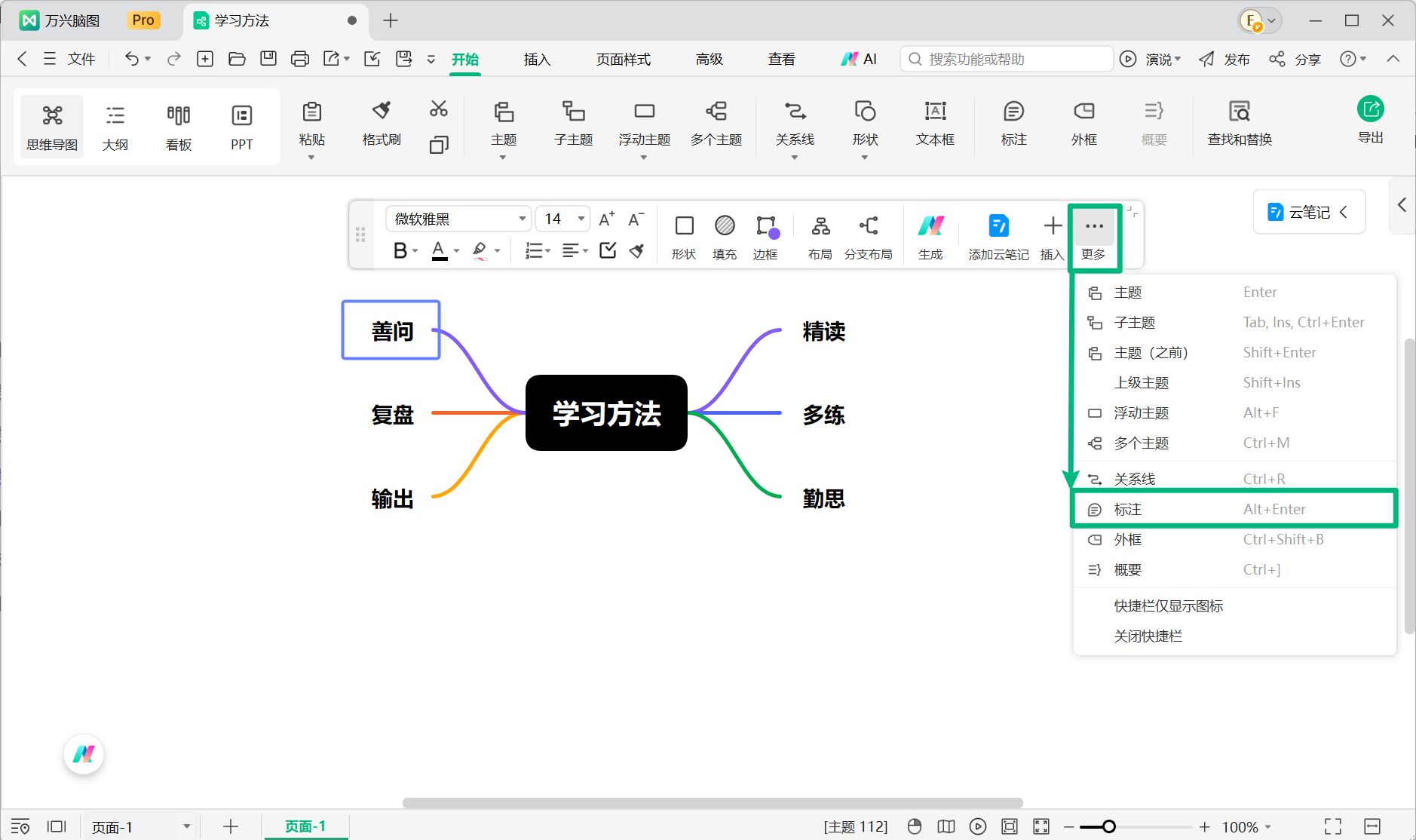Select 概要 Ctrl+] in More menu
This screenshot has width=1416, height=840.
tap(1235, 569)
